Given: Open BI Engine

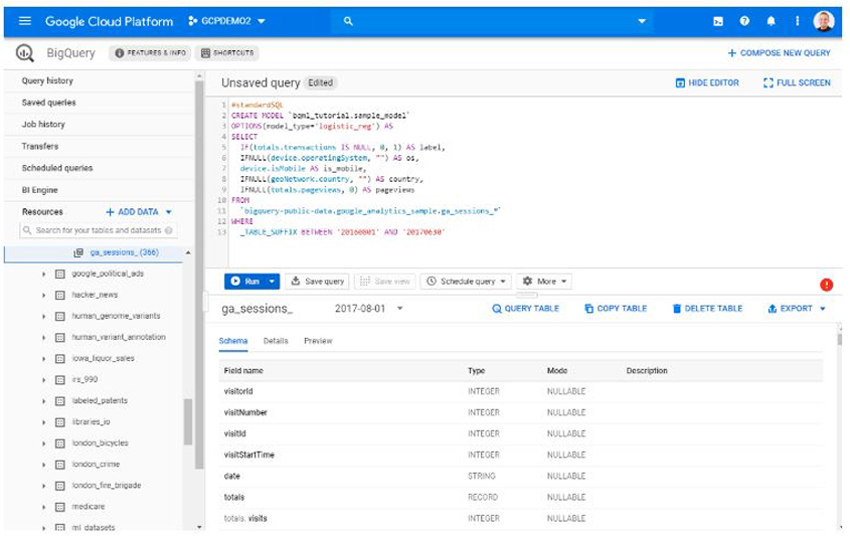Looking at the screenshot, I should coord(40,190).
